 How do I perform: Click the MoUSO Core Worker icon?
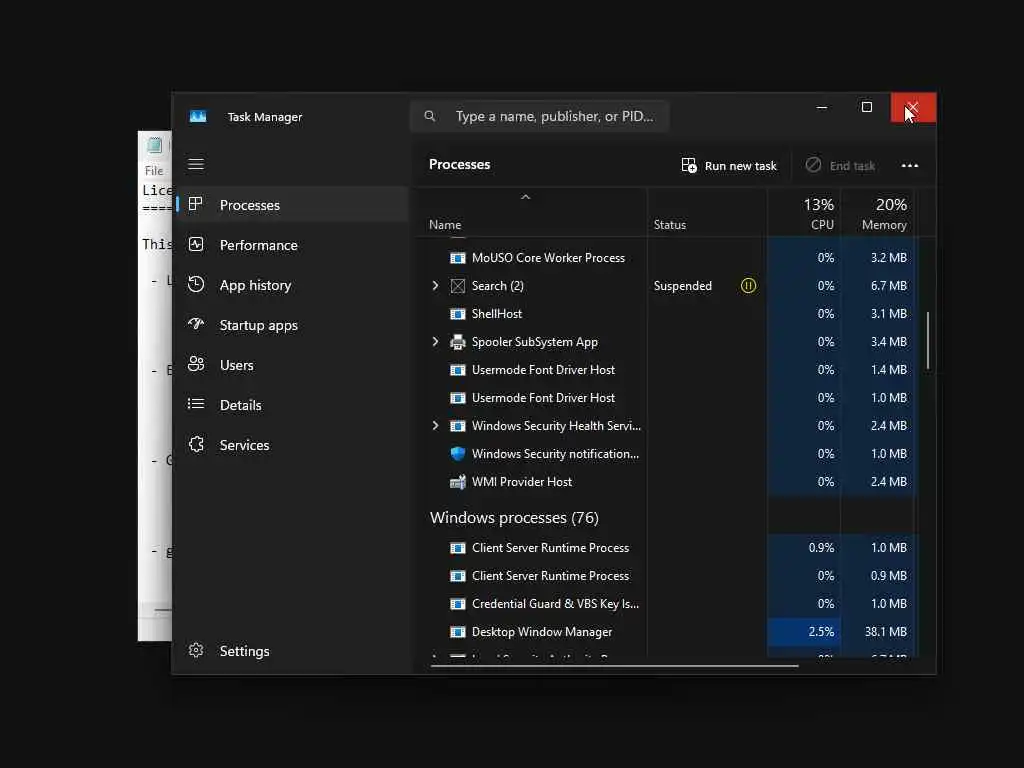pyautogui.click(x=458, y=258)
